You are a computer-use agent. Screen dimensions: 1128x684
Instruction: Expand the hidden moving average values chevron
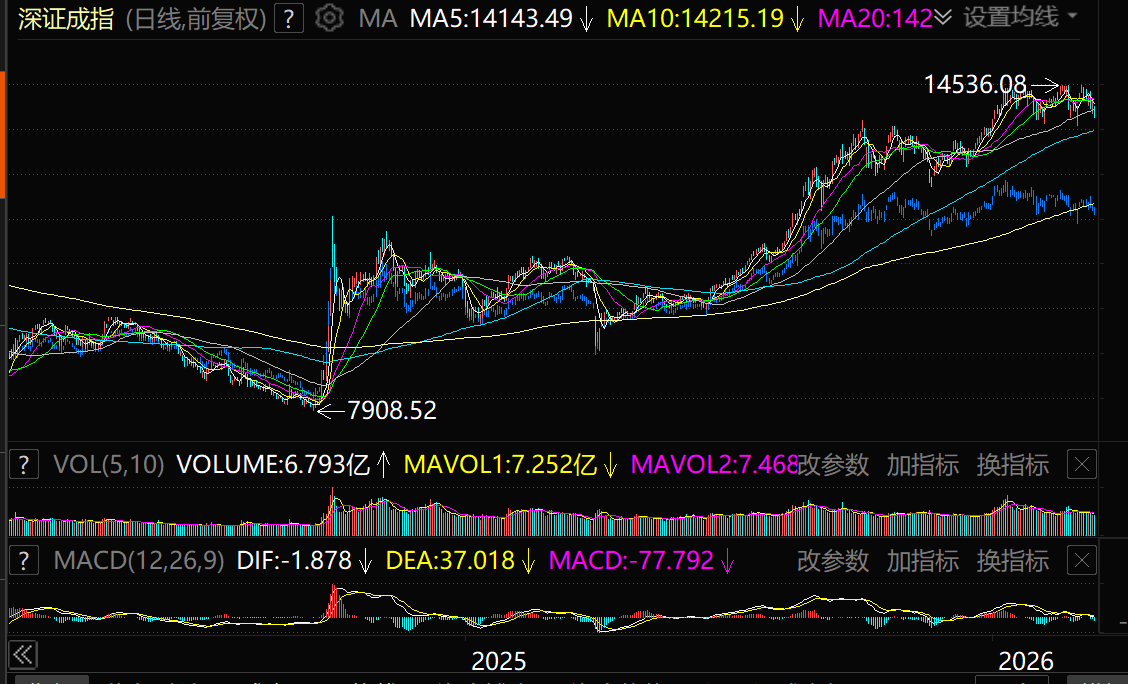pyautogui.click(x=943, y=17)
